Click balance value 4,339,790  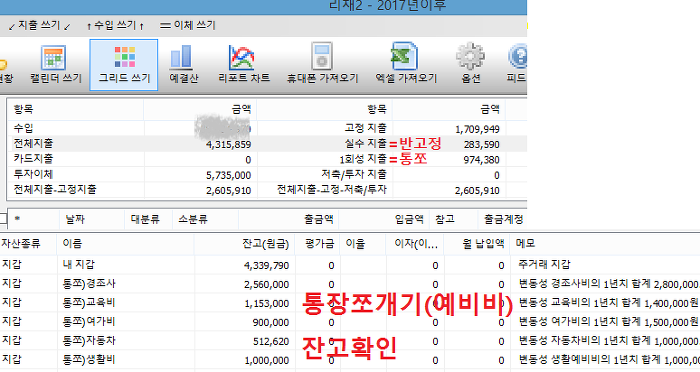pyautogui.click(x=267, y=266)
